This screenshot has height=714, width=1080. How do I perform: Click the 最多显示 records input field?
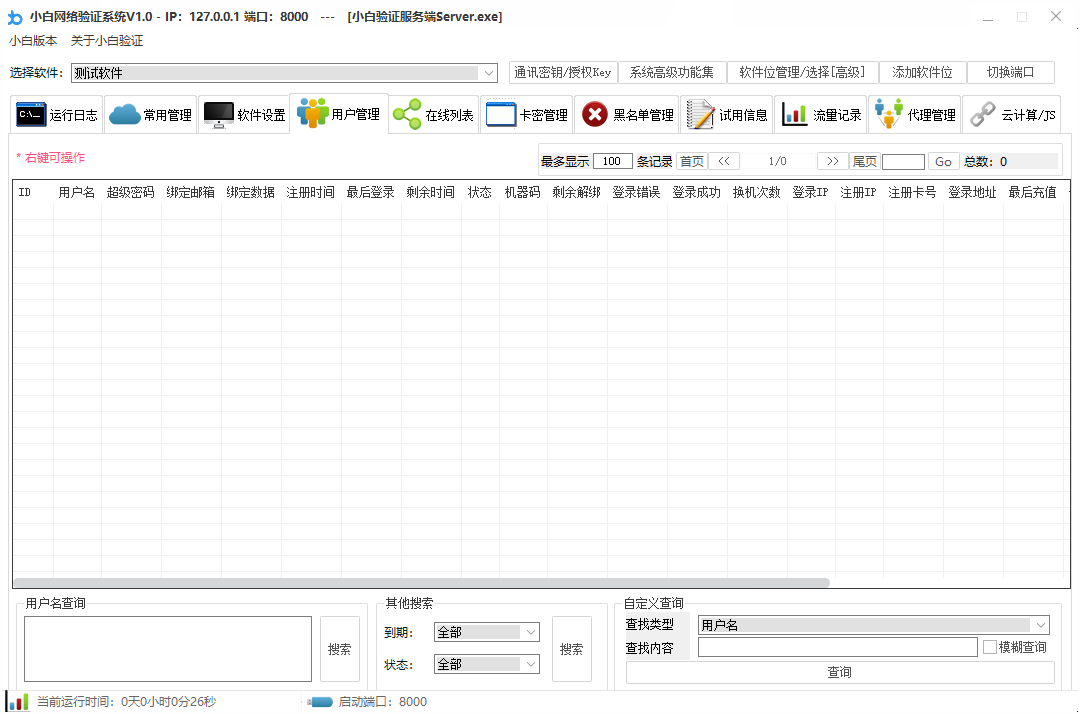[612, 160]
